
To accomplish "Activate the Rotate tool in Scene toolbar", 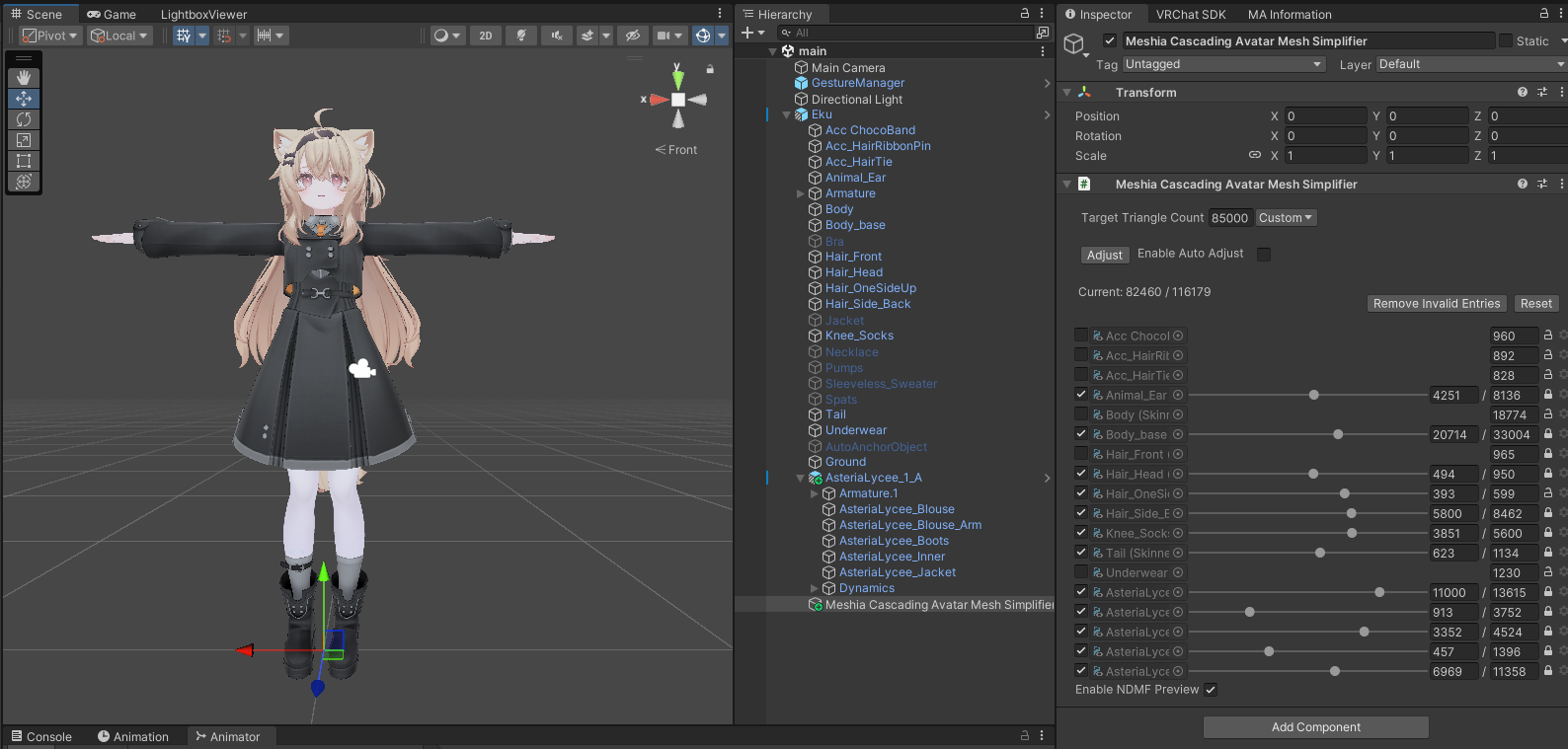I will (24, 119).
